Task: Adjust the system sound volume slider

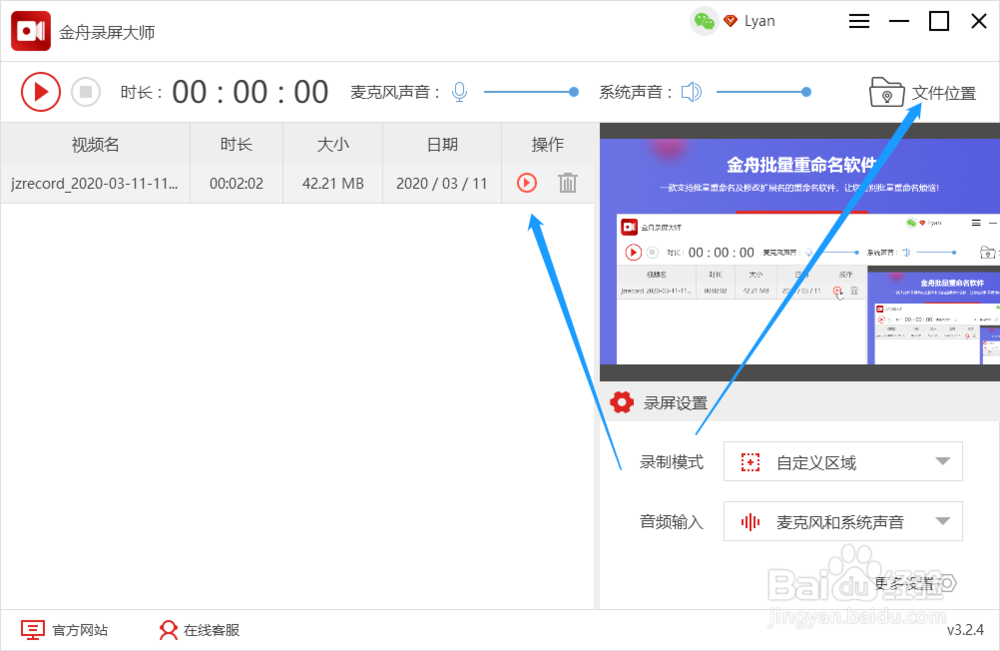Action: (x=763, y=92)
